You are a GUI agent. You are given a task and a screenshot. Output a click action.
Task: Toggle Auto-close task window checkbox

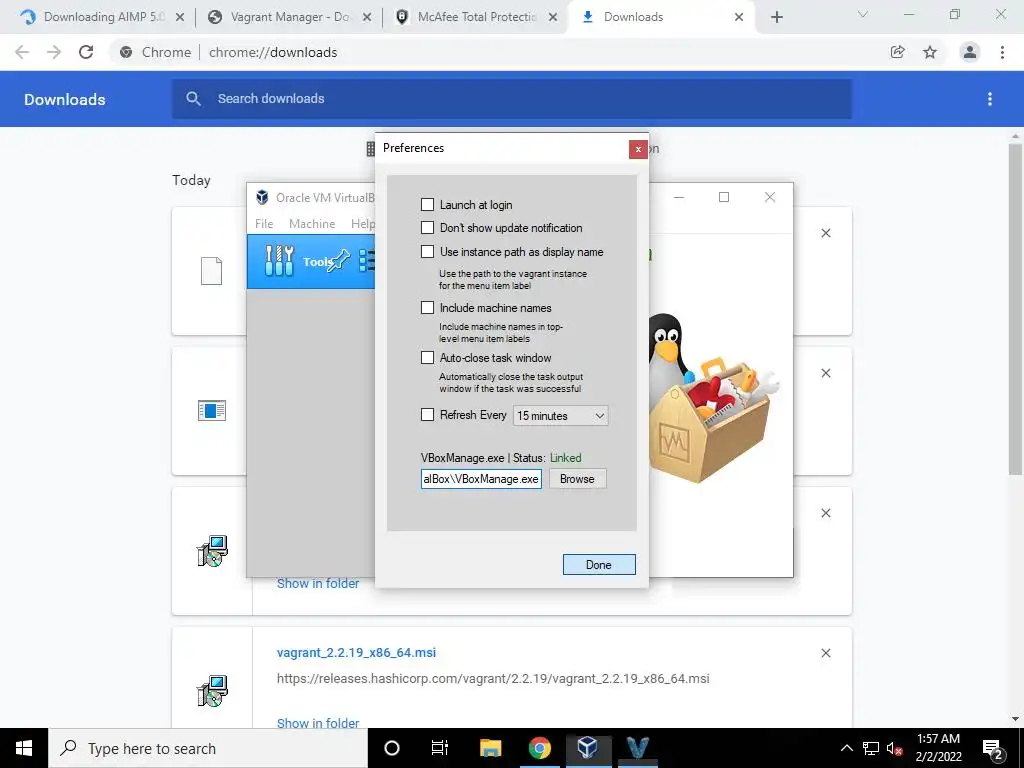(427, 357)
